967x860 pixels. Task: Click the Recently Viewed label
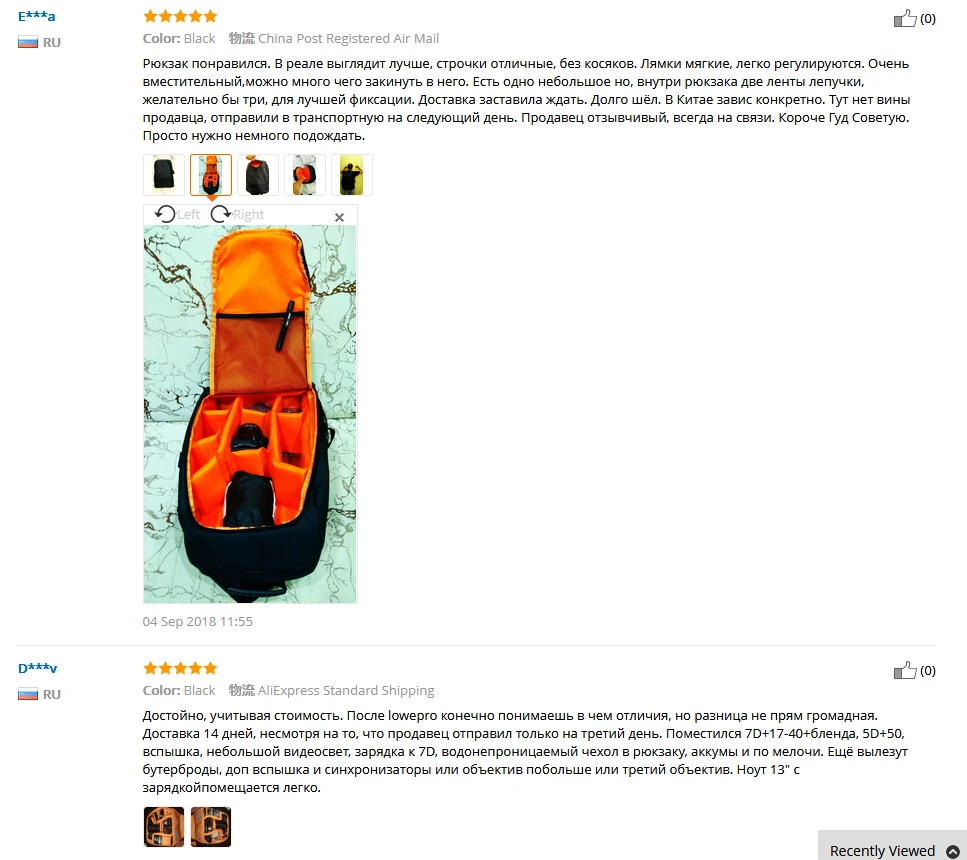883,851
